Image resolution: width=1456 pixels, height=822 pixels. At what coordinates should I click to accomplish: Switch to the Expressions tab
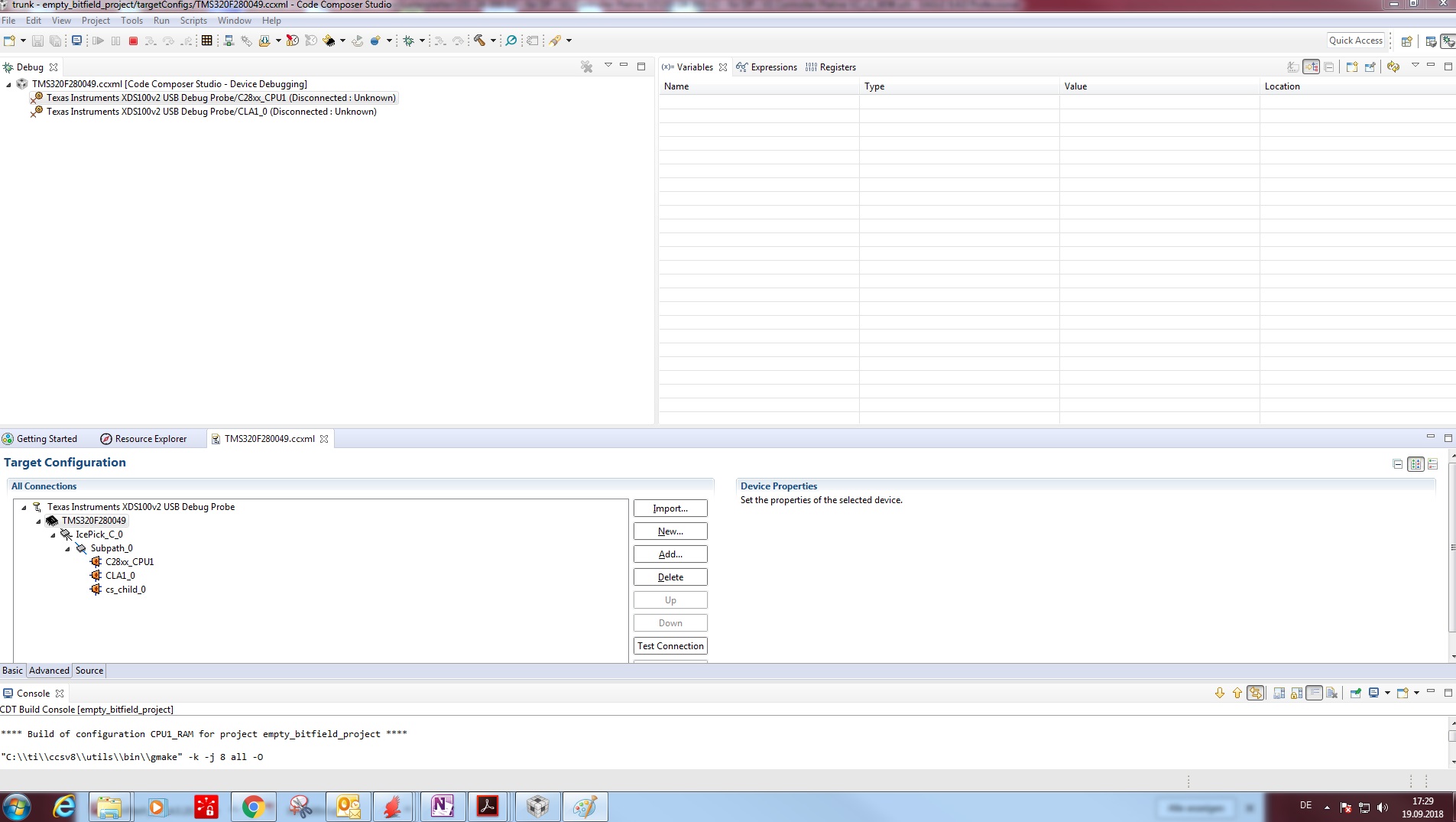(x=767, y=67)
